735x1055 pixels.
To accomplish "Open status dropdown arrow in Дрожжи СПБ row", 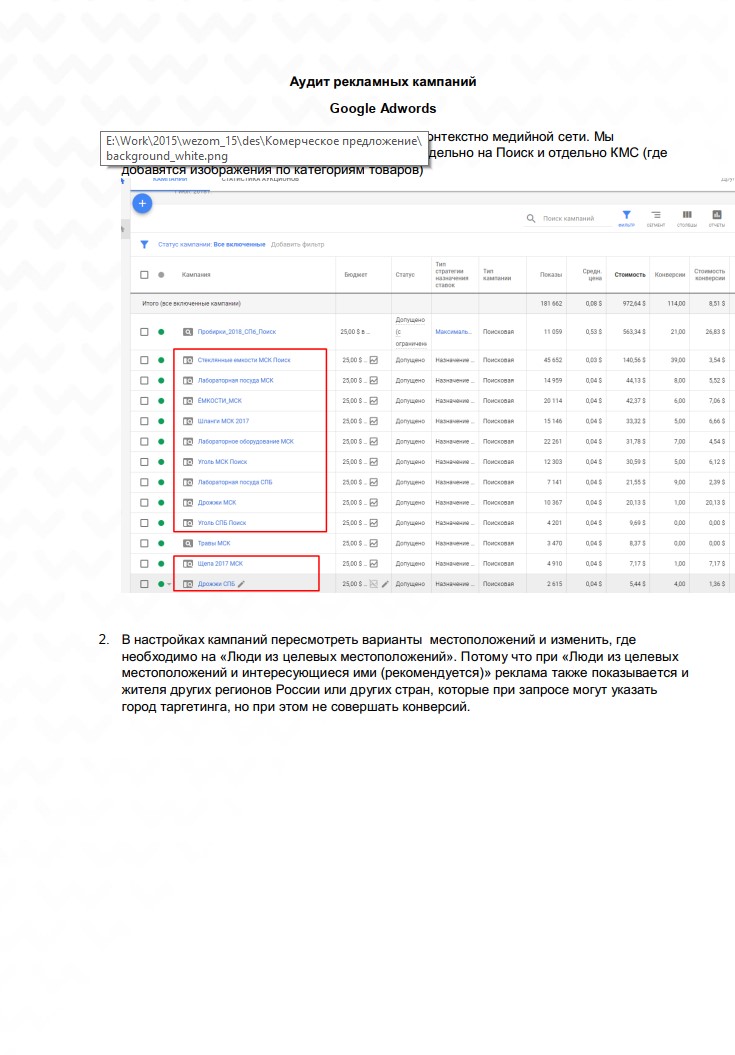I will pos(169,584).
